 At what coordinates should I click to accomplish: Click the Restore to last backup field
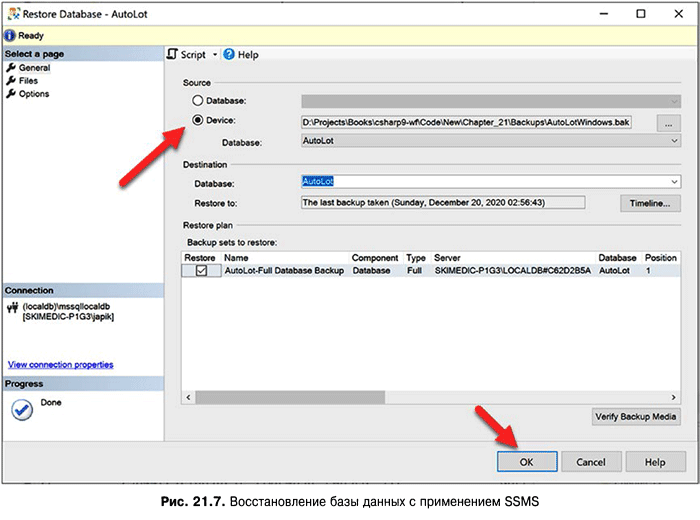click(443, 203)
